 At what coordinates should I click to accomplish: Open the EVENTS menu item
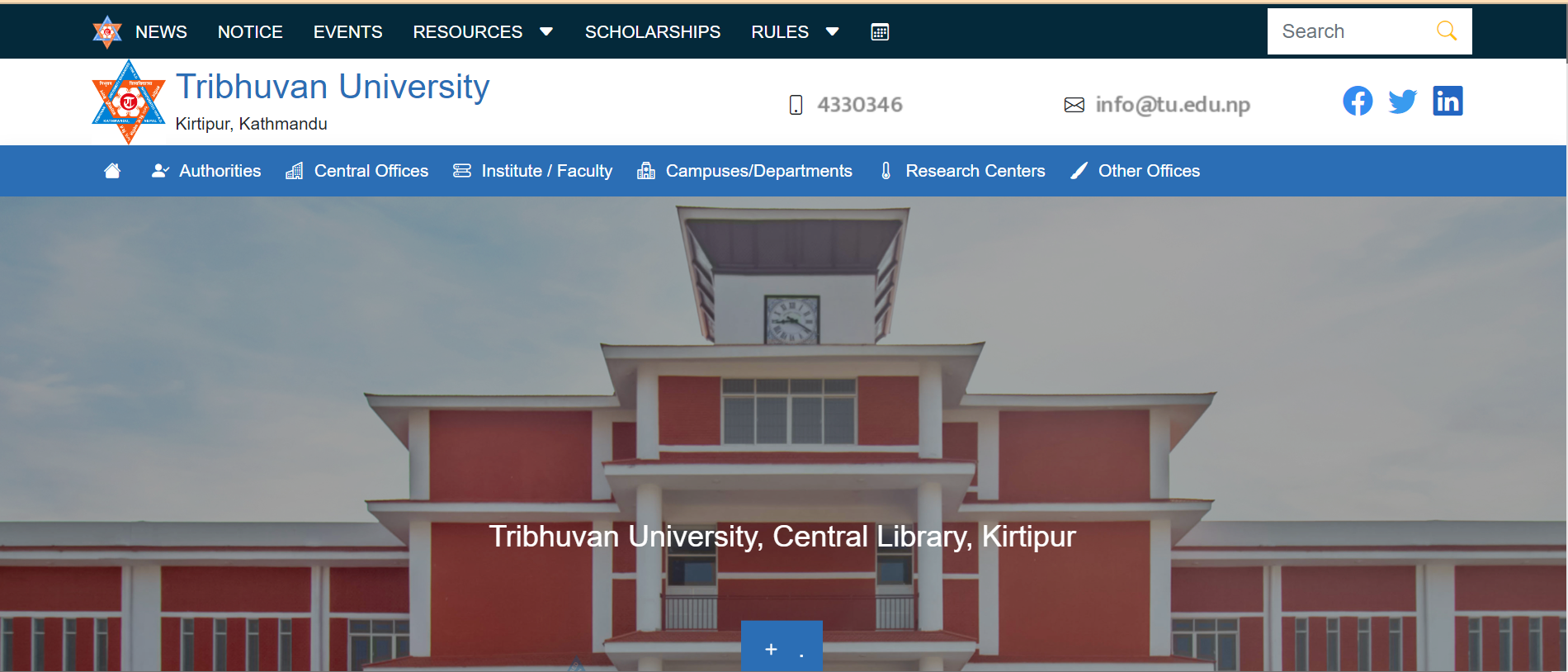pyautogui.click(x=347, y=32)
